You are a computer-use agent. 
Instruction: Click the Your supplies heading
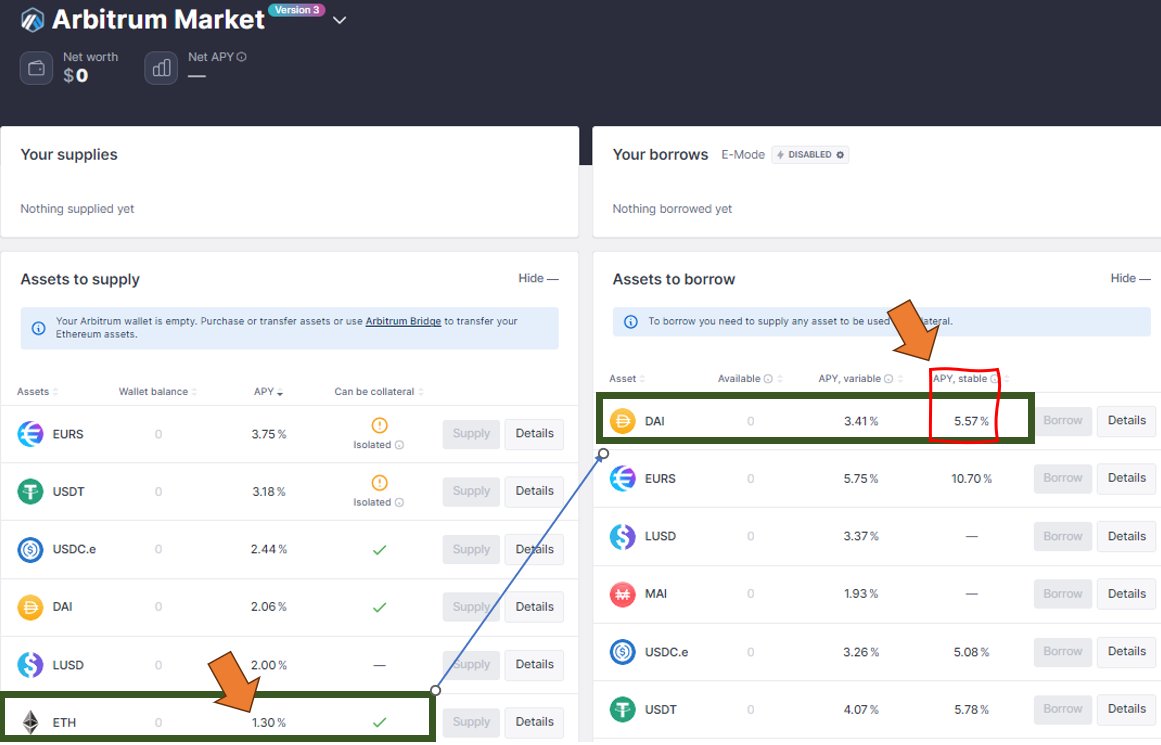69,155
